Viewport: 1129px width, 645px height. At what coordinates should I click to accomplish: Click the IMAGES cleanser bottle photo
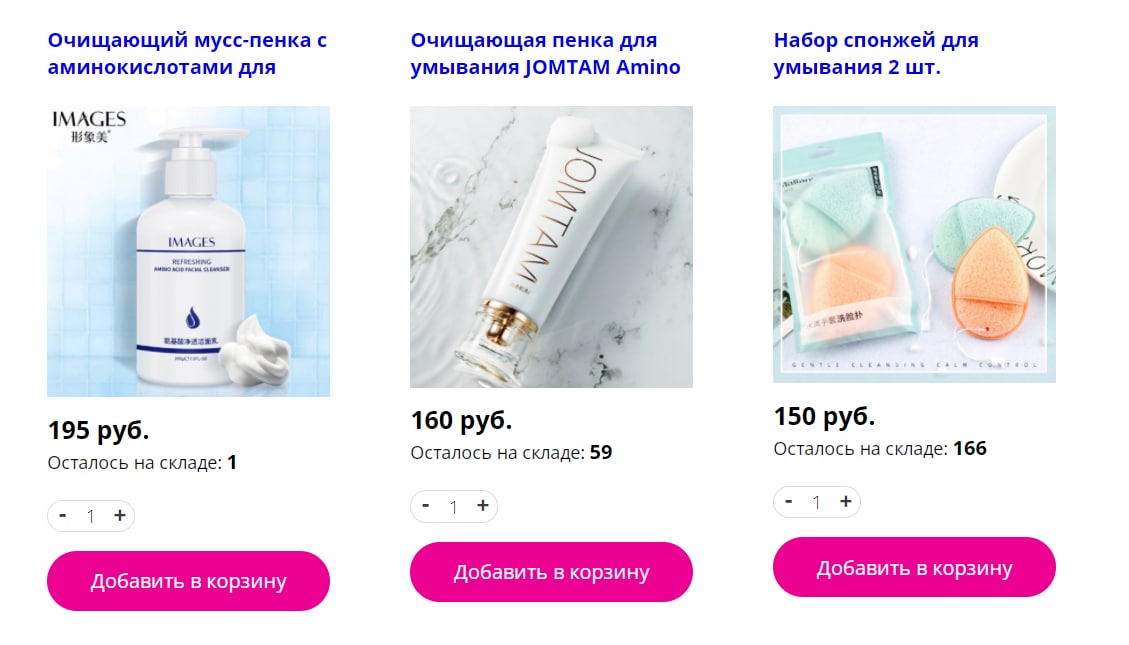189,251
